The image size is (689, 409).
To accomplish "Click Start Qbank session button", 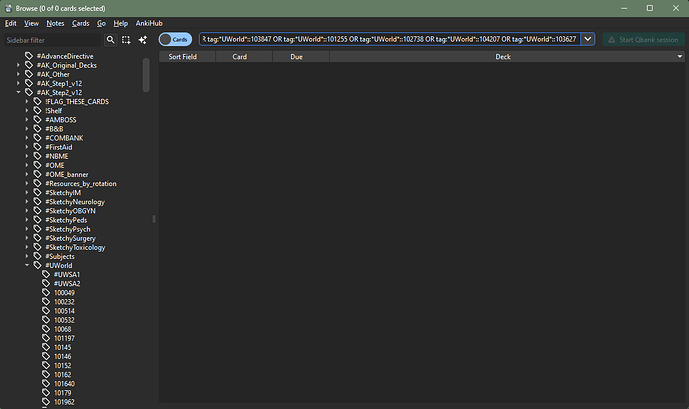I will click(x=641, y=39).
